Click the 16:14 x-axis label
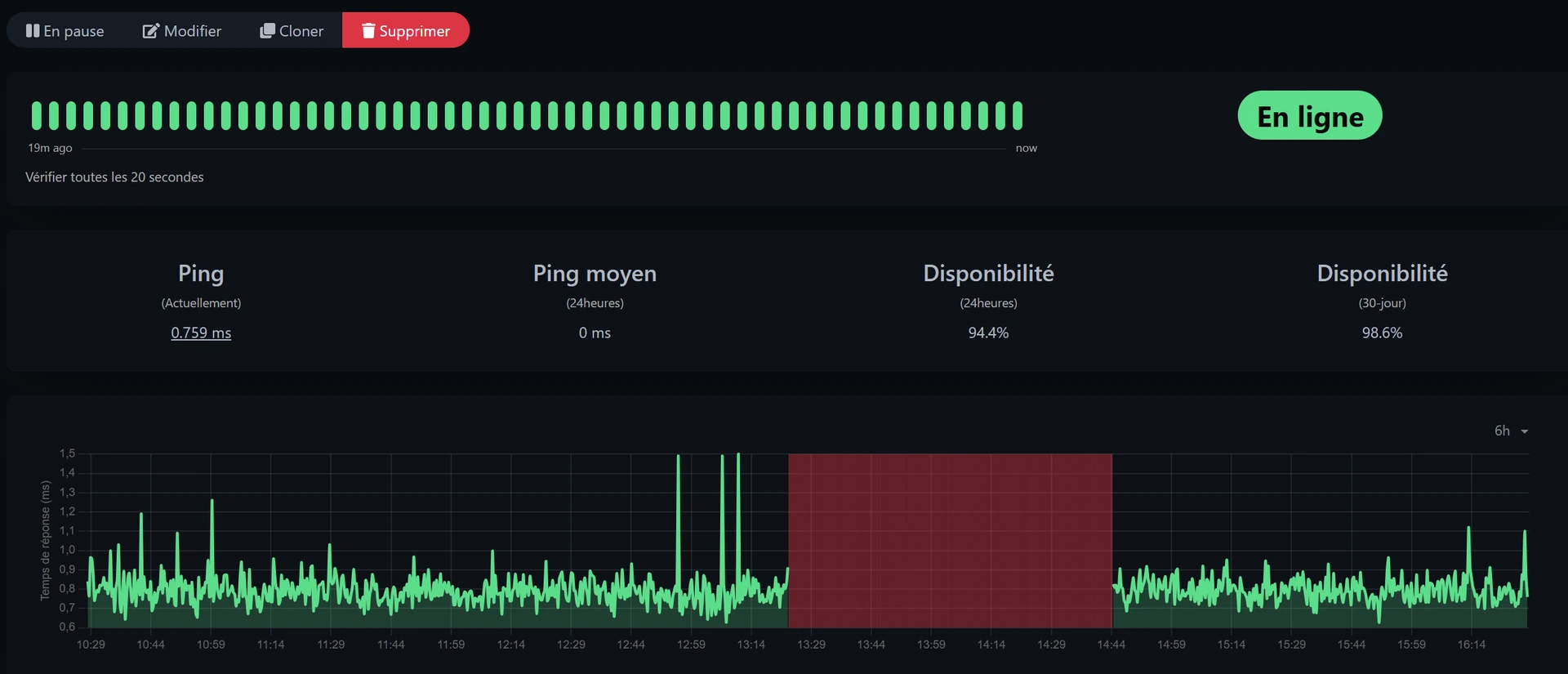Viewport: 1568px width, 674px height. click(1472, 645)
